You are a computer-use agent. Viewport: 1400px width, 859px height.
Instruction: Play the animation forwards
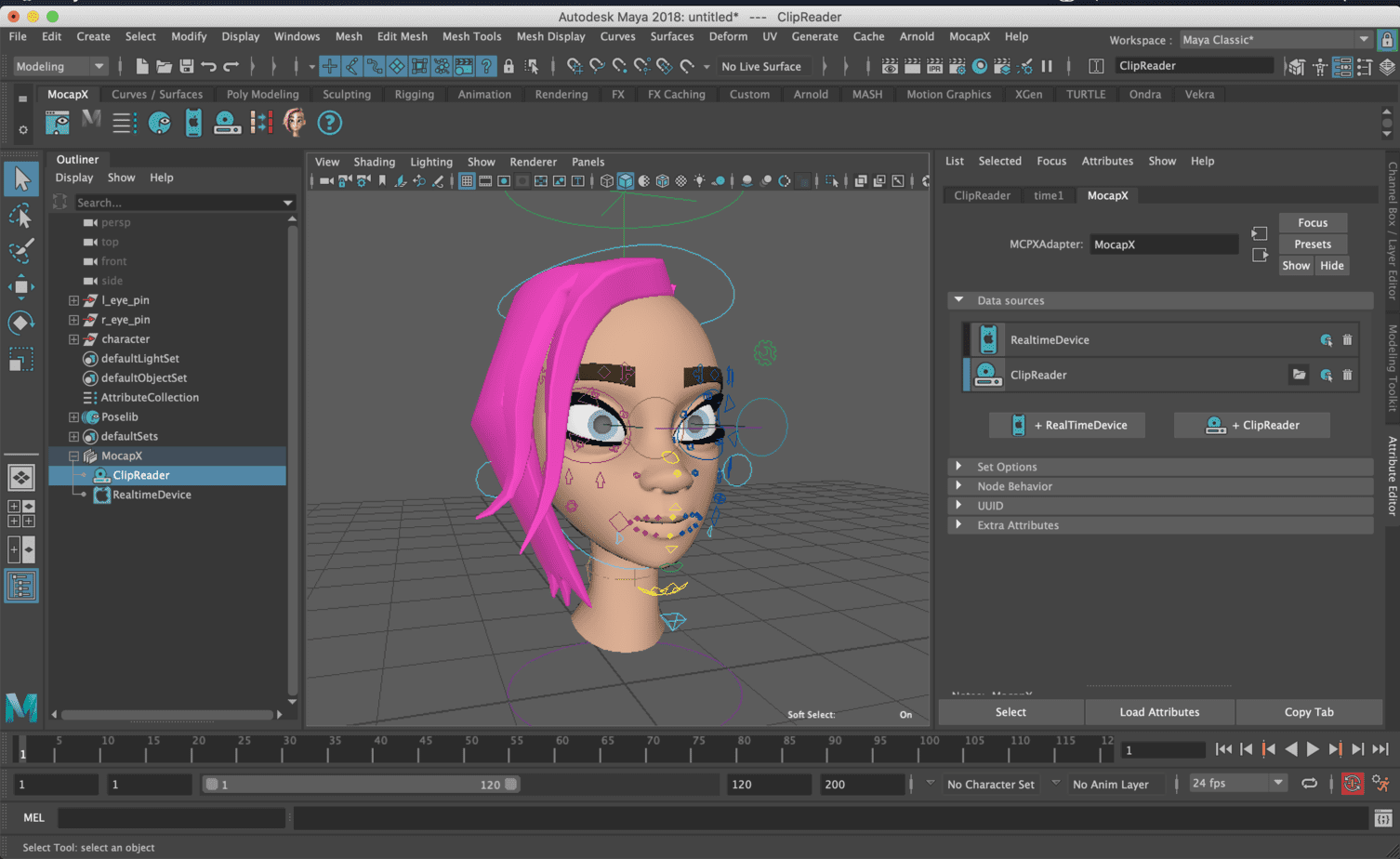click(1313, 749)
